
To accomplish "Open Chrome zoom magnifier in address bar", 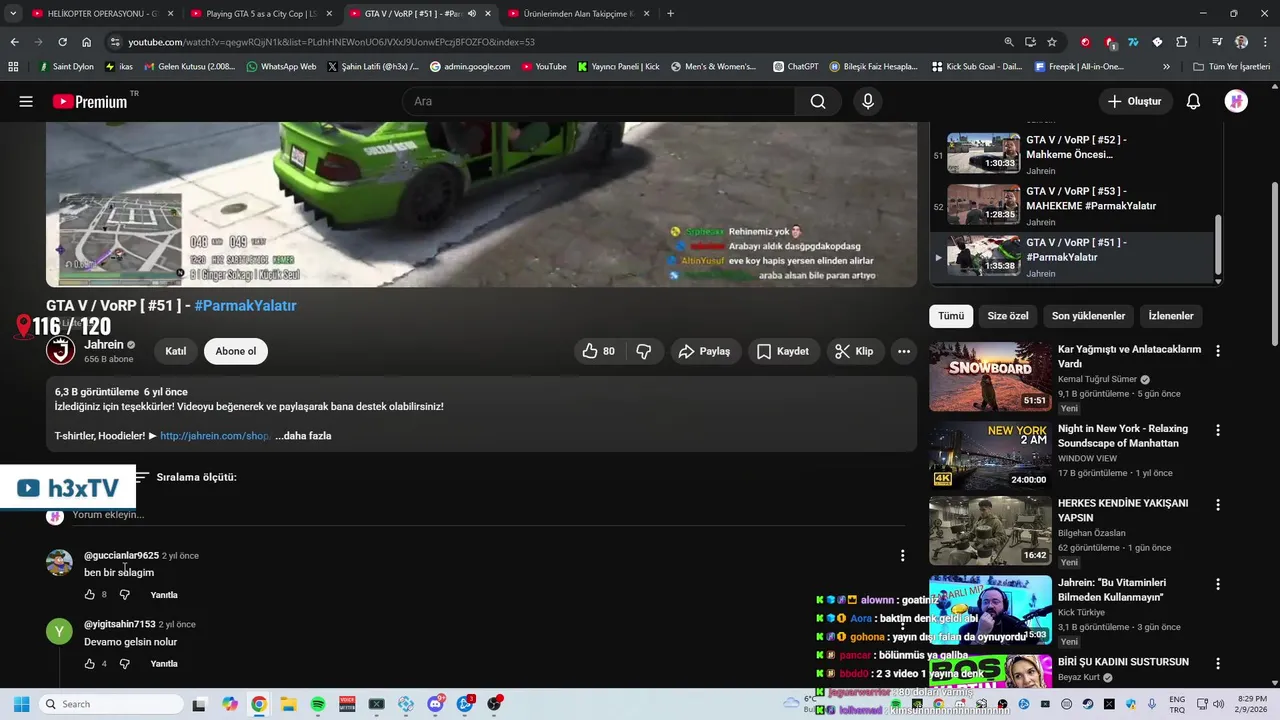I will (x=1008, y=42).
